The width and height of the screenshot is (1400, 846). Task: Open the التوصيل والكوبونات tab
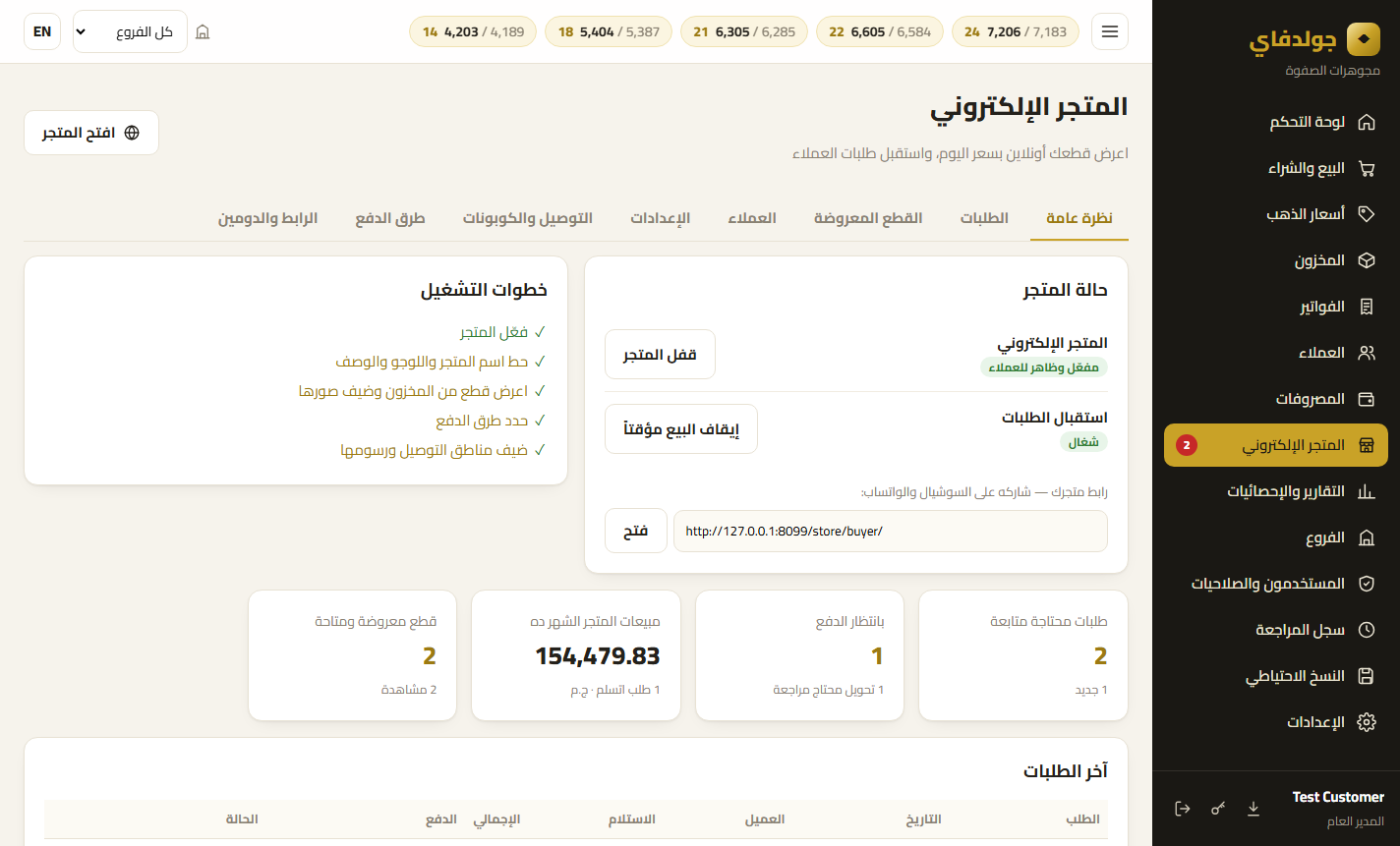[x=528, y=217]
